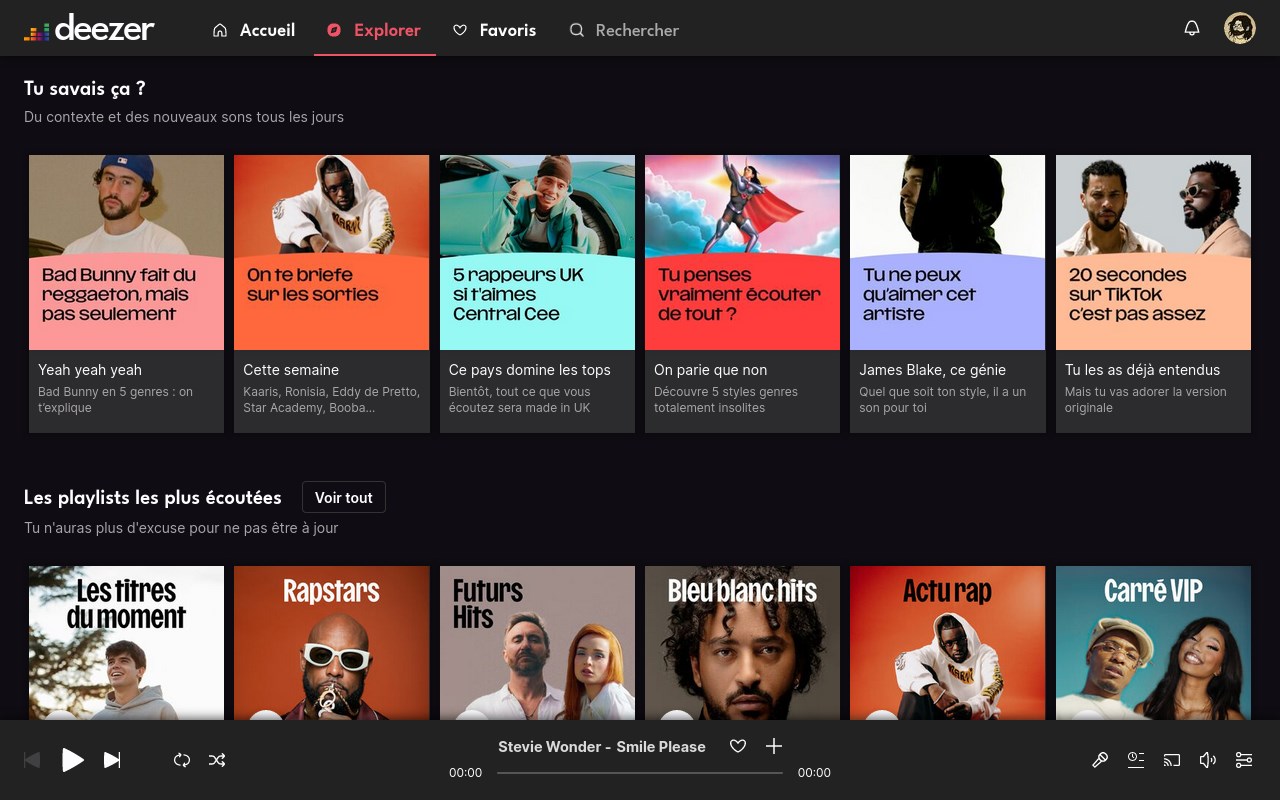Open the notifications bell
This screenshot has width=1280, height=800.
1192,28
